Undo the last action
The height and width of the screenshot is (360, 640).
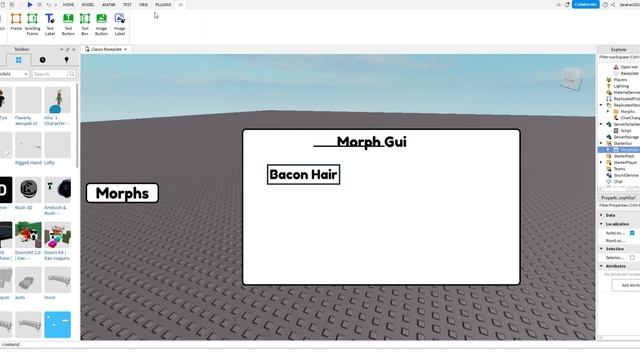pos(49,4)
